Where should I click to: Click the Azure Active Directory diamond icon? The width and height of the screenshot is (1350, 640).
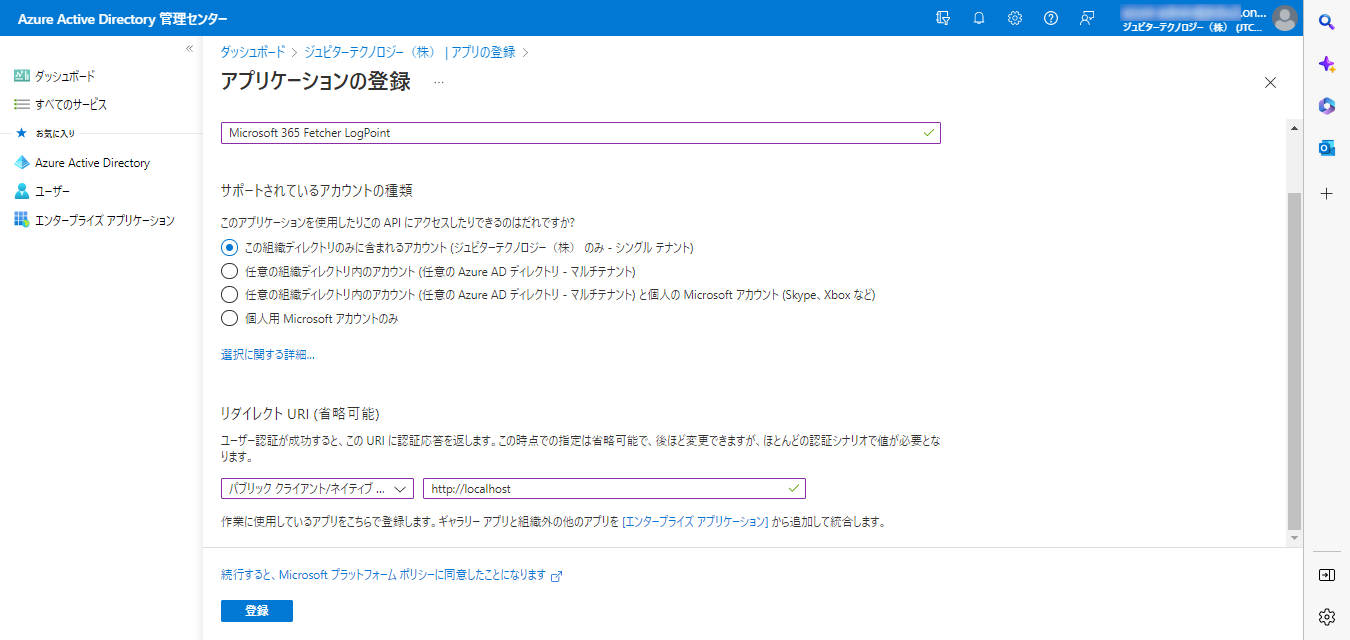tap(22, 162)
